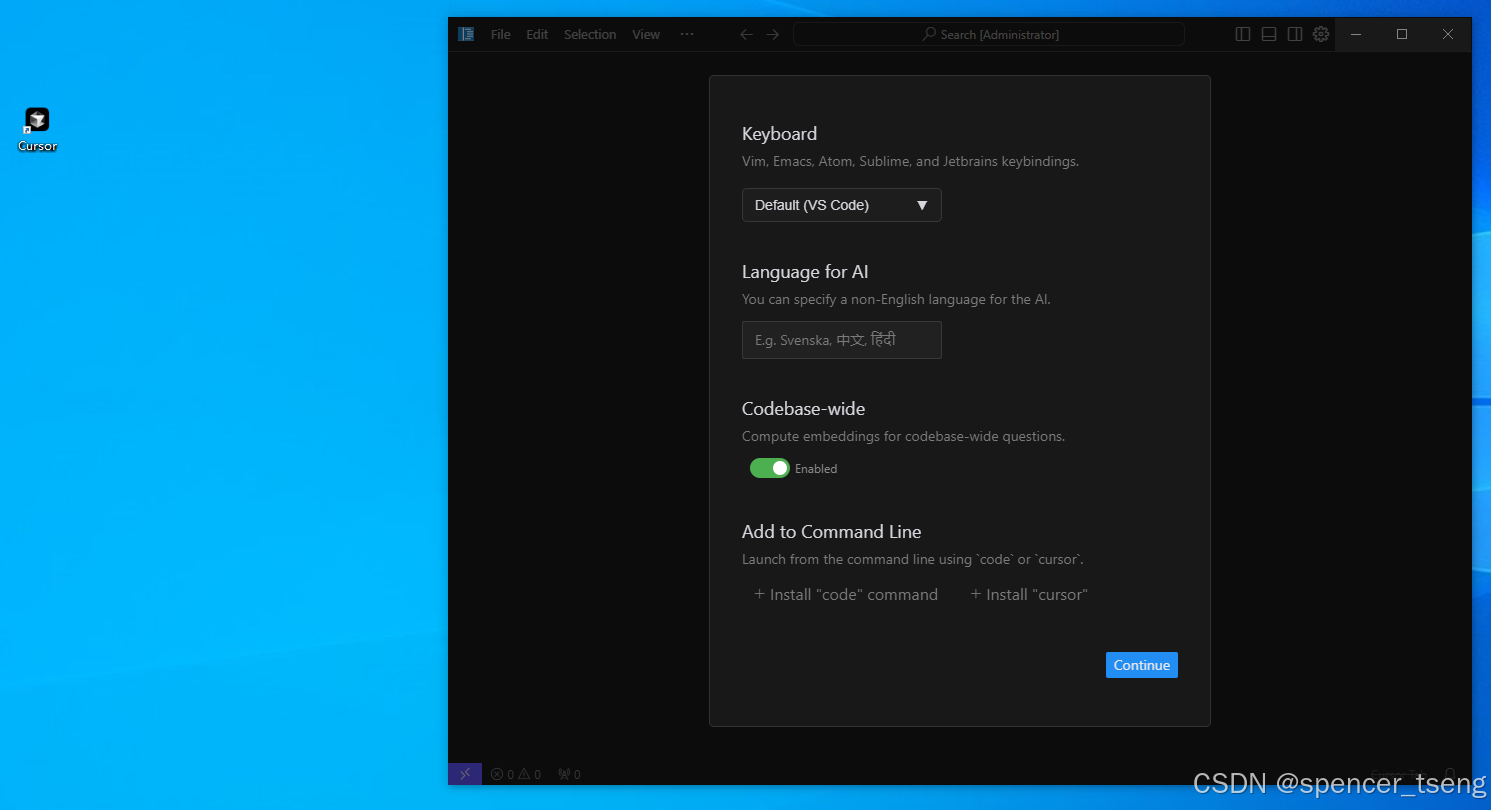The image size is (1491, 810).
Task: Toggle the primary side bar layout icon
Action: pos(1243,34)
